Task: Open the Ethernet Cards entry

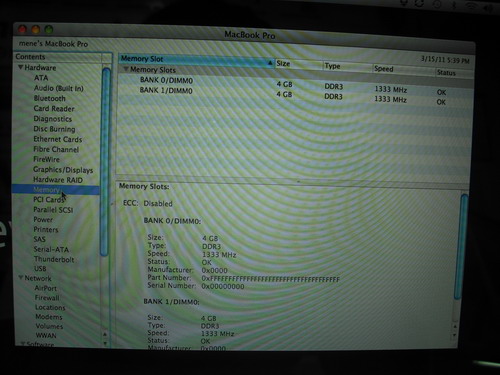Action: click(x=58, y=139)
